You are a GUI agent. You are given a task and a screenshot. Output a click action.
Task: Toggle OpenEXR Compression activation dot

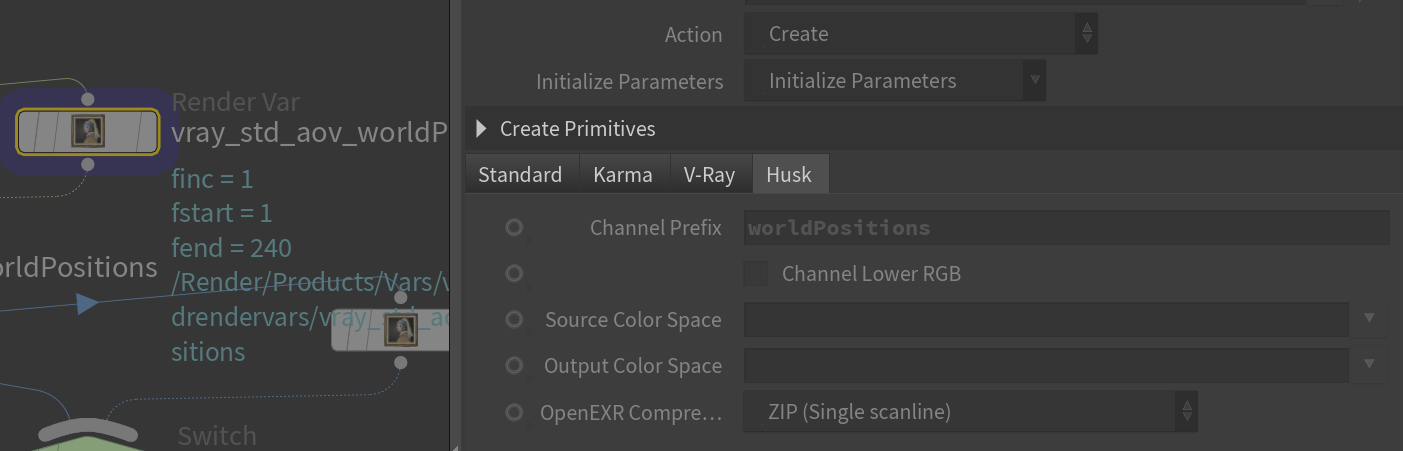(x=514, y=412)
